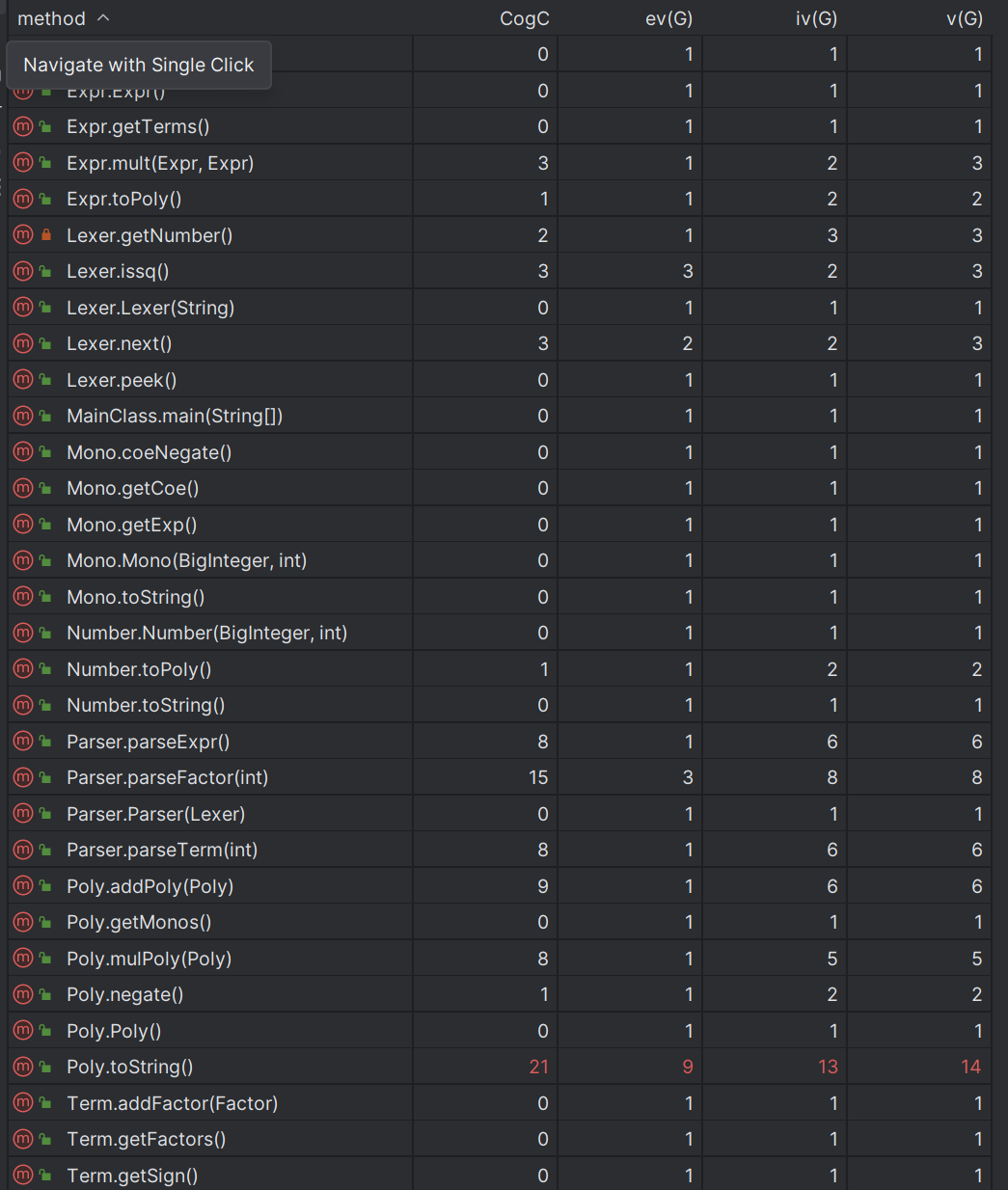Click the method icon next to Number.toPoly()
Screen dimensions: 1008x1190
click(23, 669)
